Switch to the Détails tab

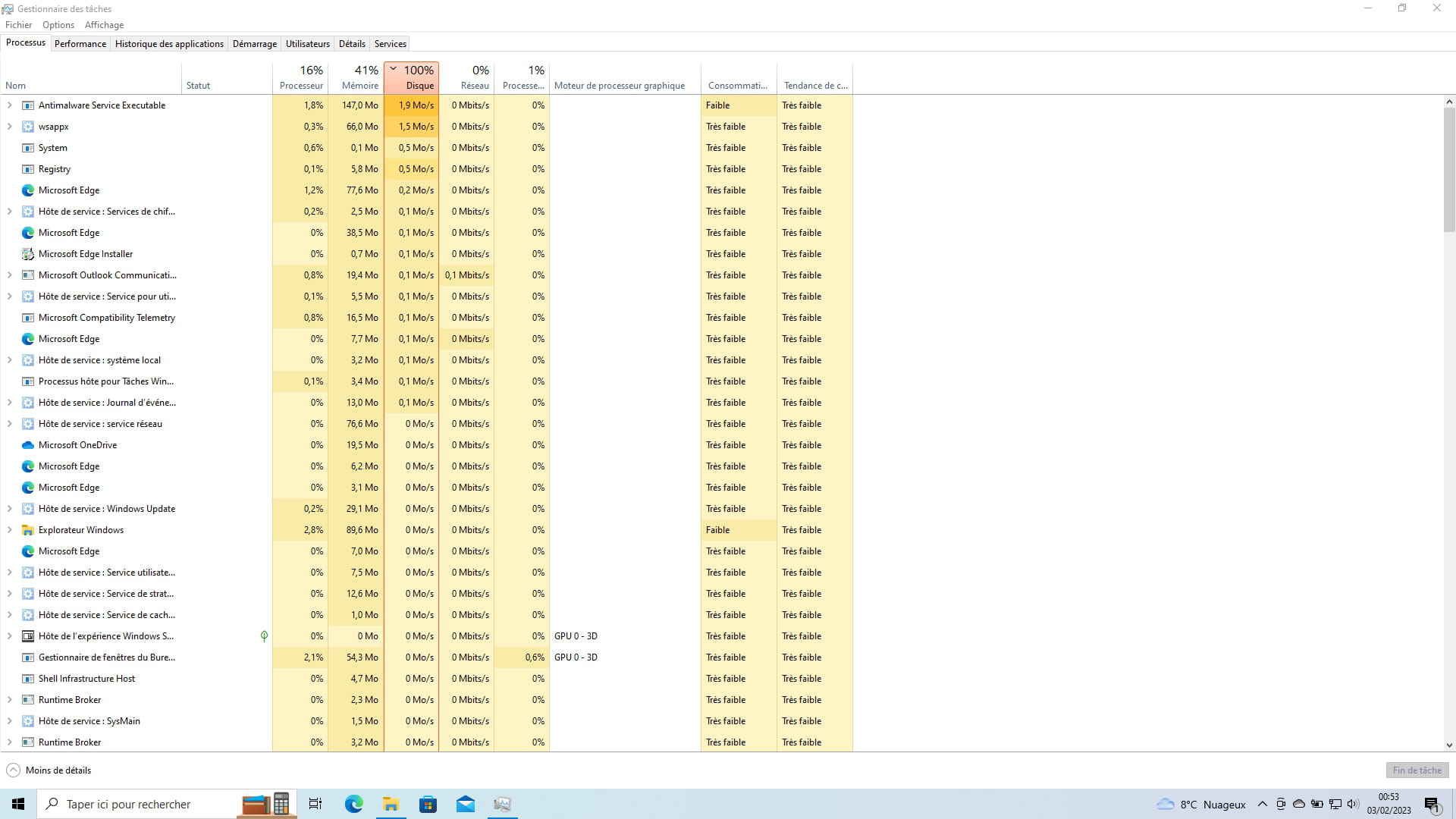pos(352,44)
